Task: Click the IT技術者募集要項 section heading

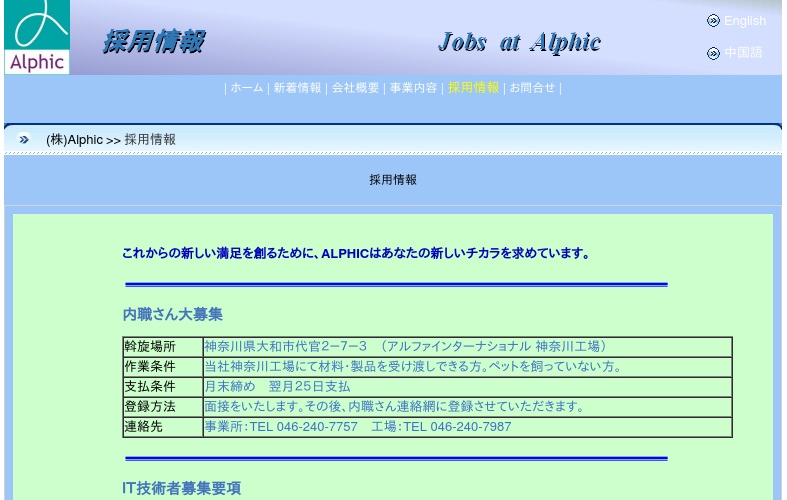Action: [x=181, y=488]
